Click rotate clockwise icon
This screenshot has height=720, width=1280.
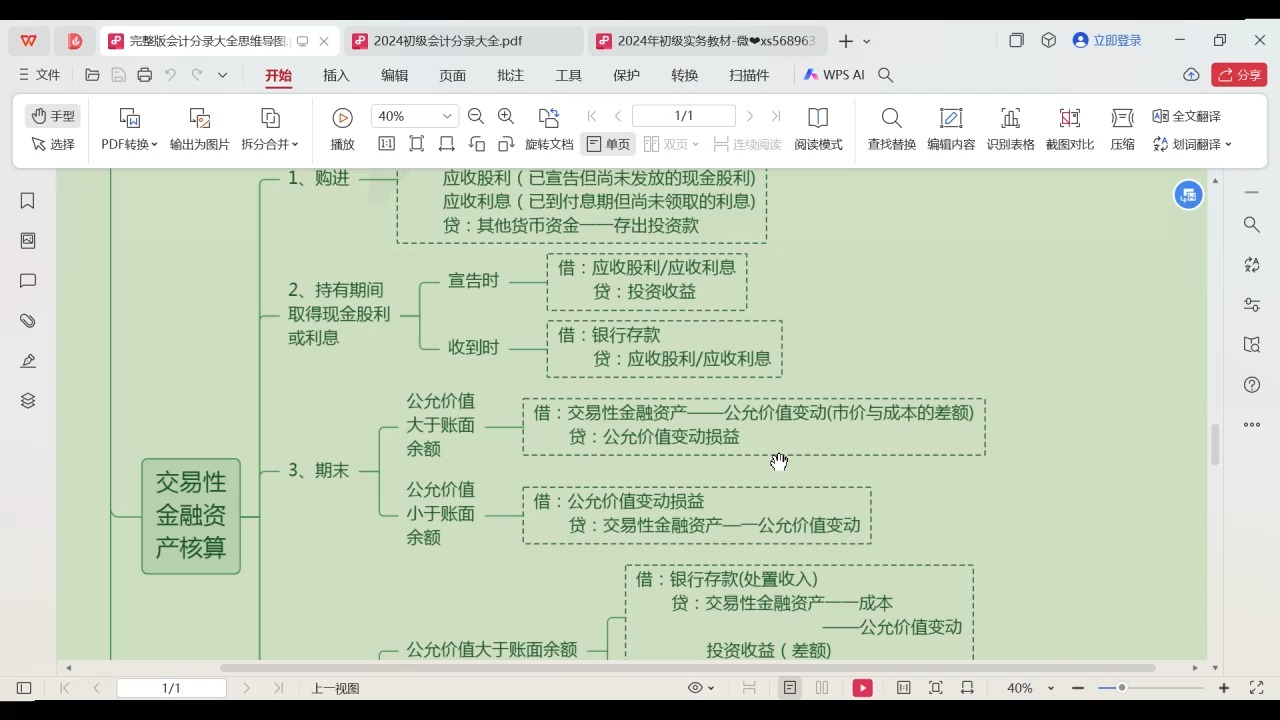tap(506, 144)
